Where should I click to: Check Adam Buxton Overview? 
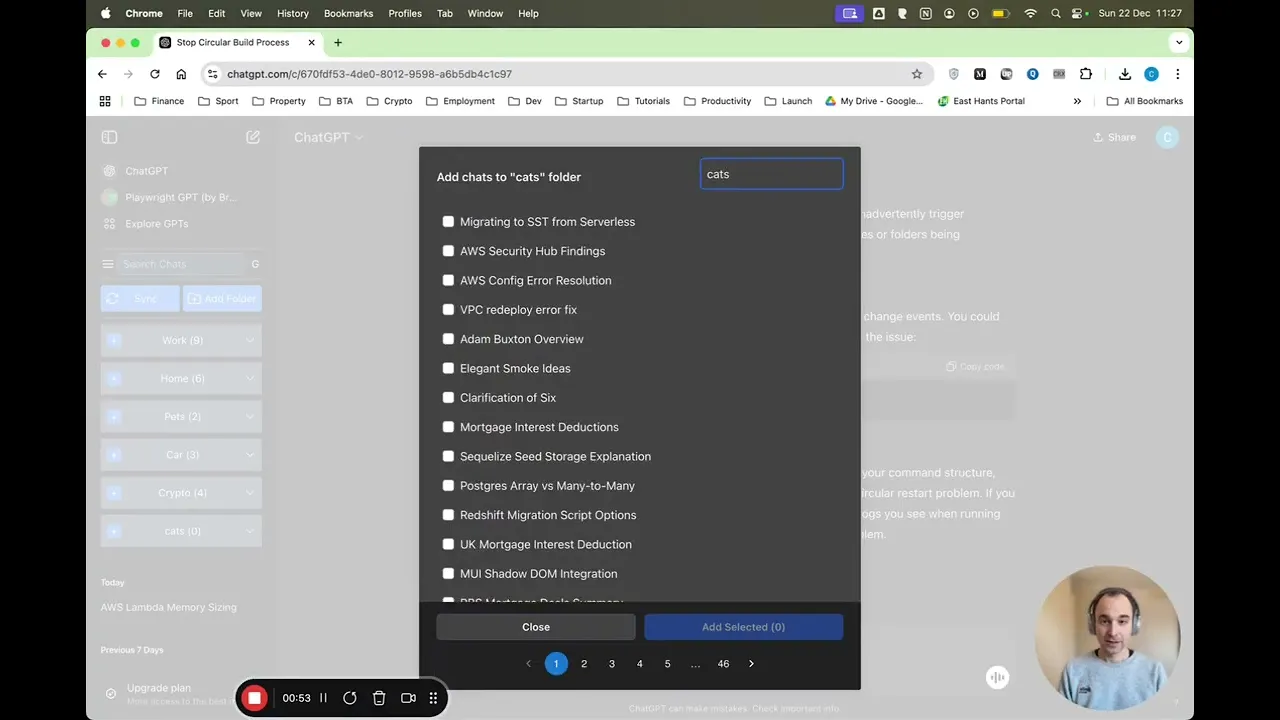pyautogui.click(x=448, y=339)
